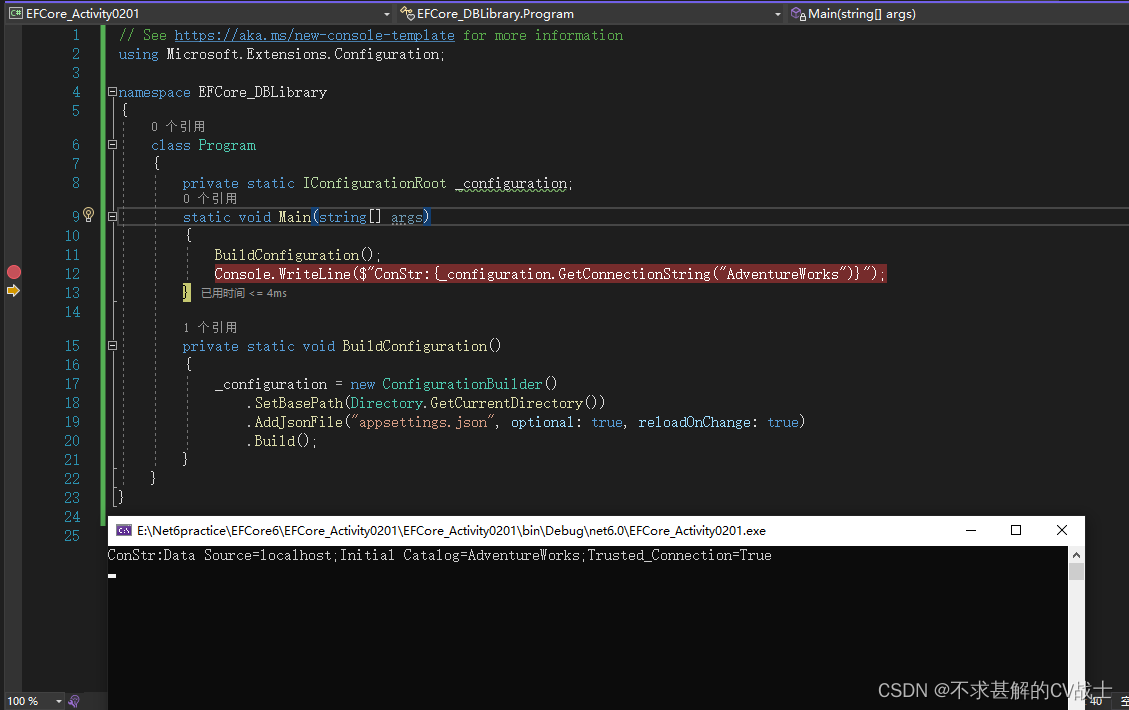This screenshot has width=1129, height=710.
Task: Click the collapsed code indicator on line 13
Action: click(x=186, y=291)
